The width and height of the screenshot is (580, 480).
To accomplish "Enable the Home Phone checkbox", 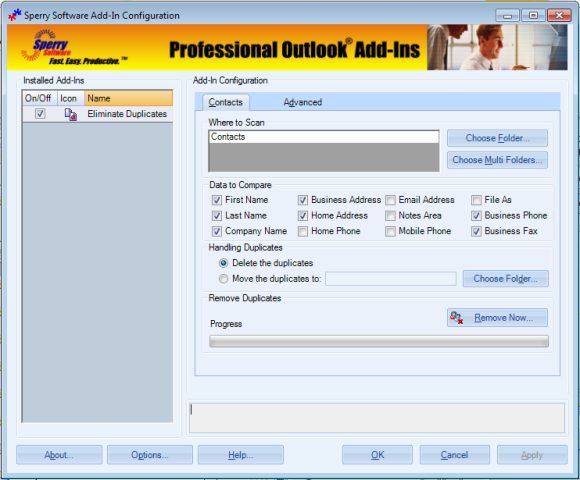I will pos(303,231).
